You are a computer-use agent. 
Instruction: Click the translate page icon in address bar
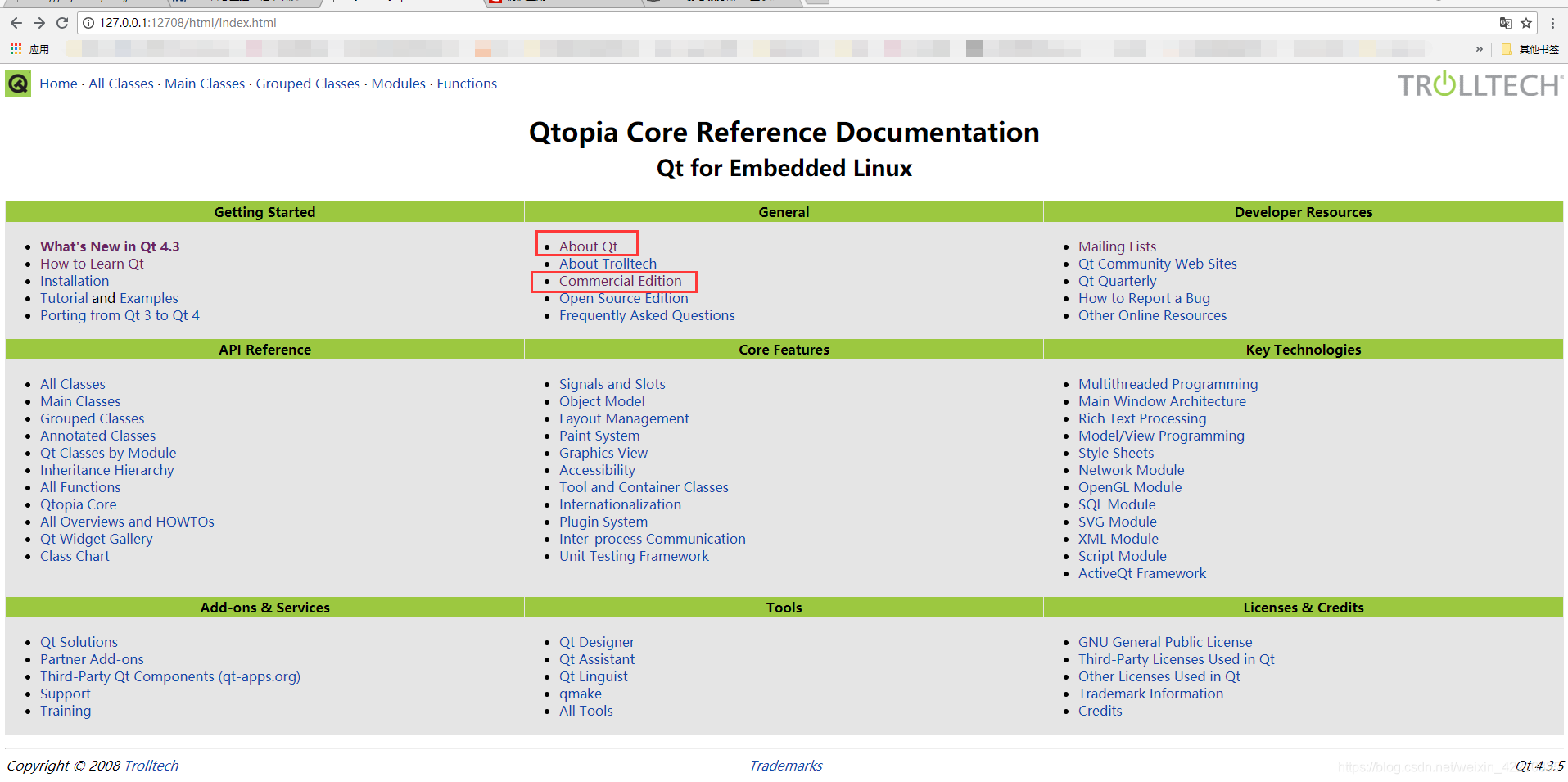coord(1505,23)
